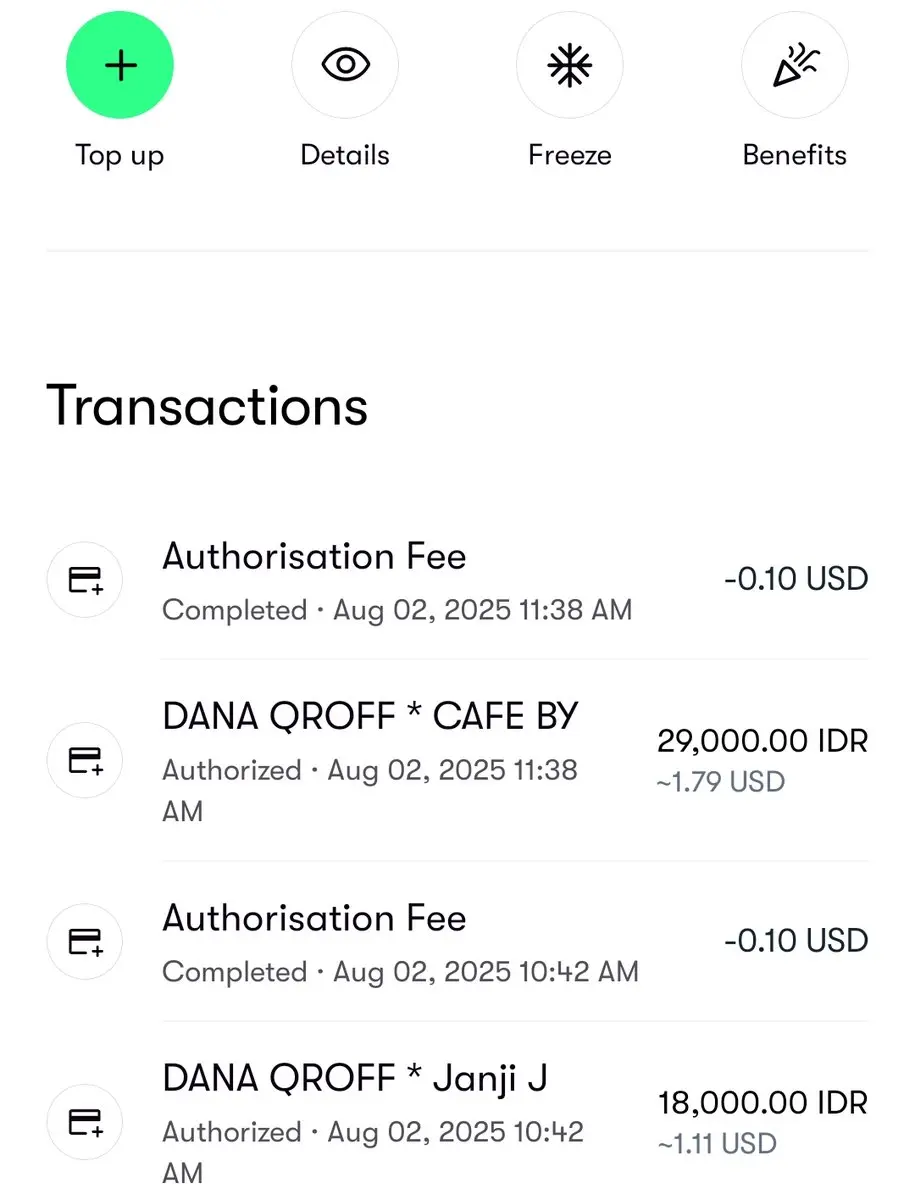Click card icon beside DANA QROFF * CAFE BY

pos(85,761)
